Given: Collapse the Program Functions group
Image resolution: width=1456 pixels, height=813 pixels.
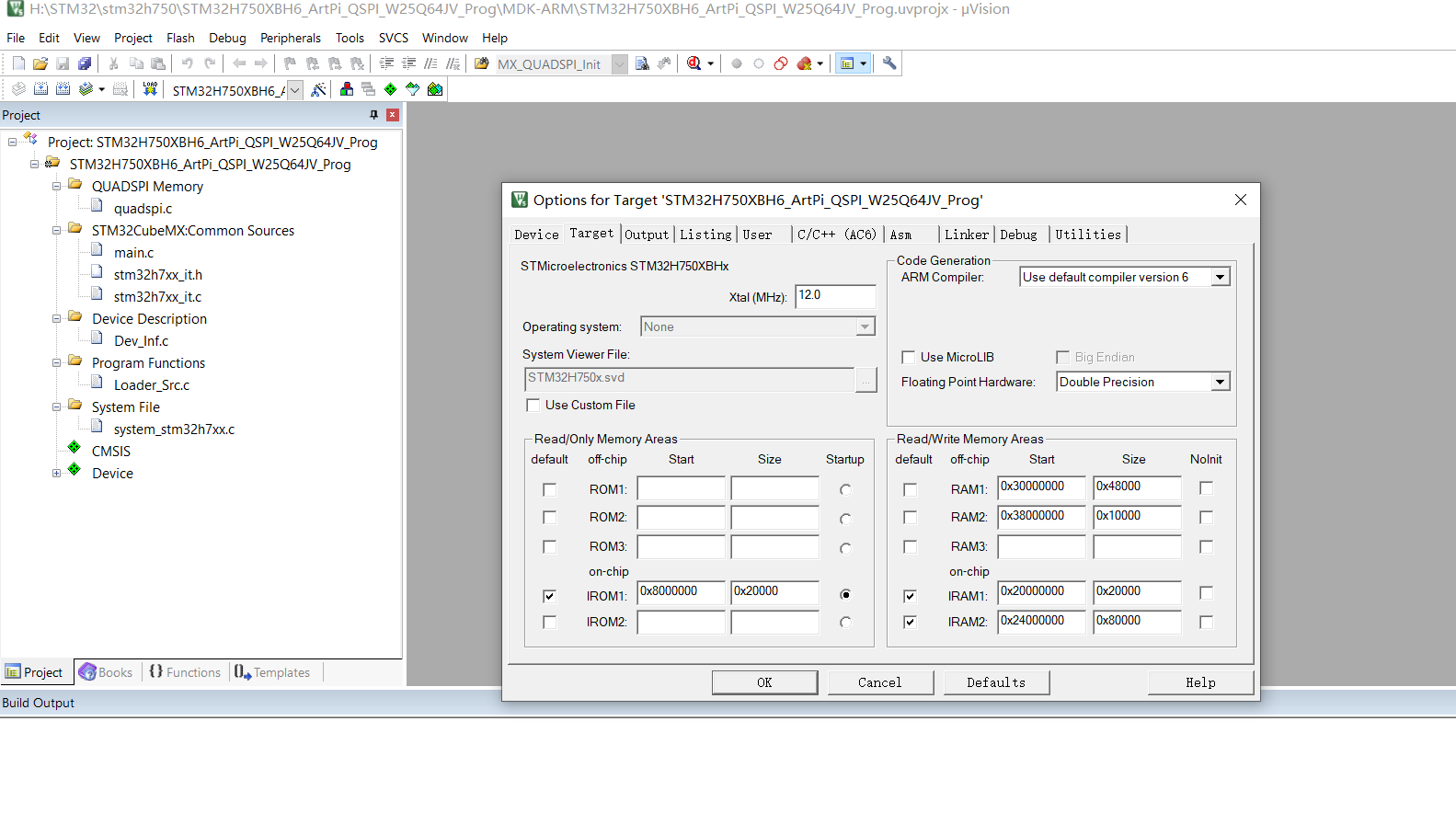Looking at the screenshot, I should [56, 363].
